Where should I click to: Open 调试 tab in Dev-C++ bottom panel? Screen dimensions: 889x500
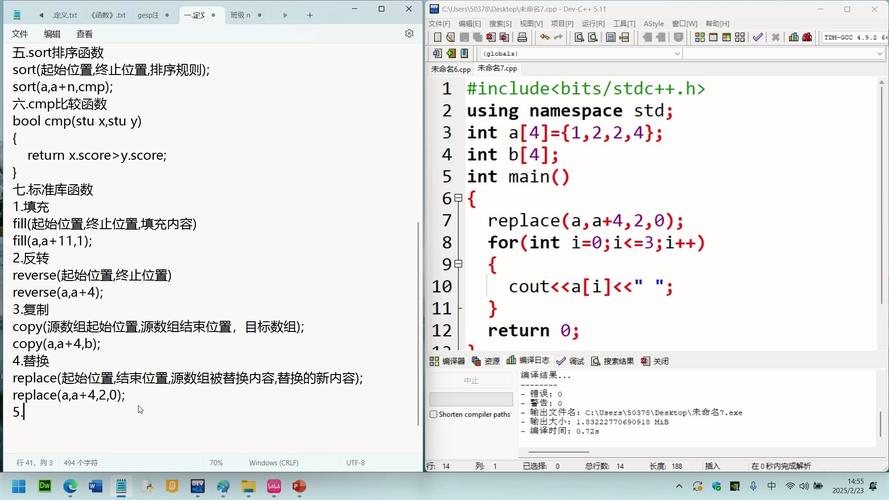(x=570, y=361)
